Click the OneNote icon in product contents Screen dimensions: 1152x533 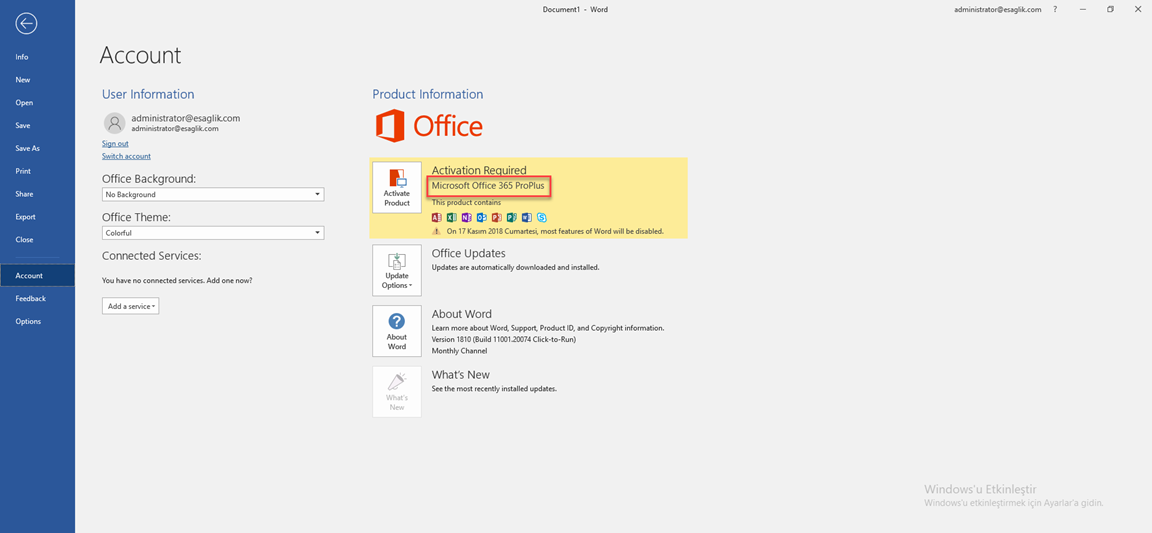pyautogui.click(x=467, y=218)
